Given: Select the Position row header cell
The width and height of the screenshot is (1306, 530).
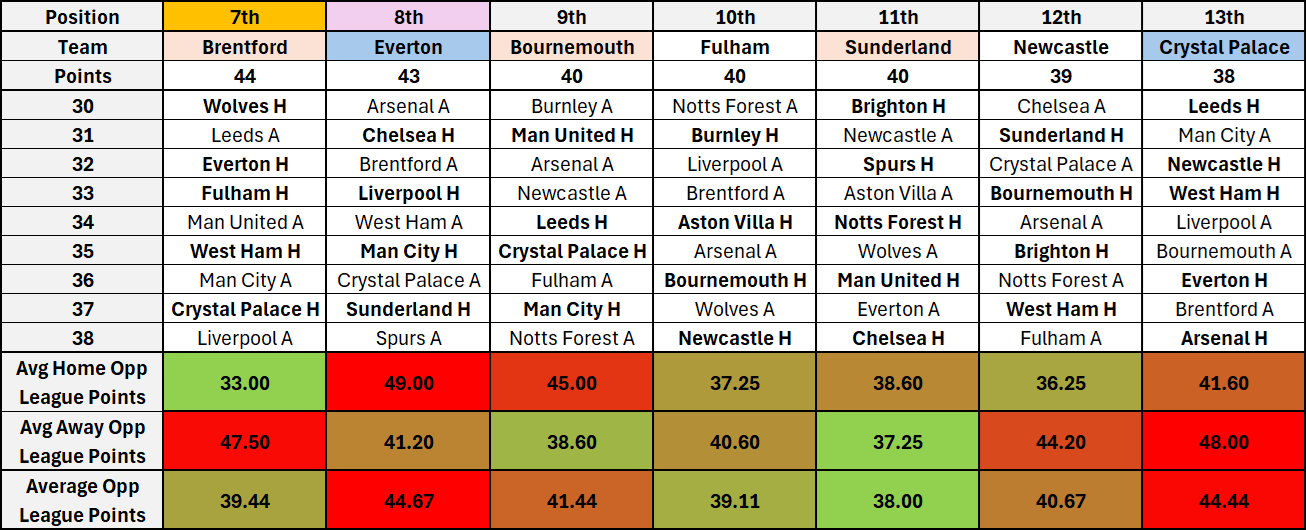Looking at the screenshot, I should point(82,17).
